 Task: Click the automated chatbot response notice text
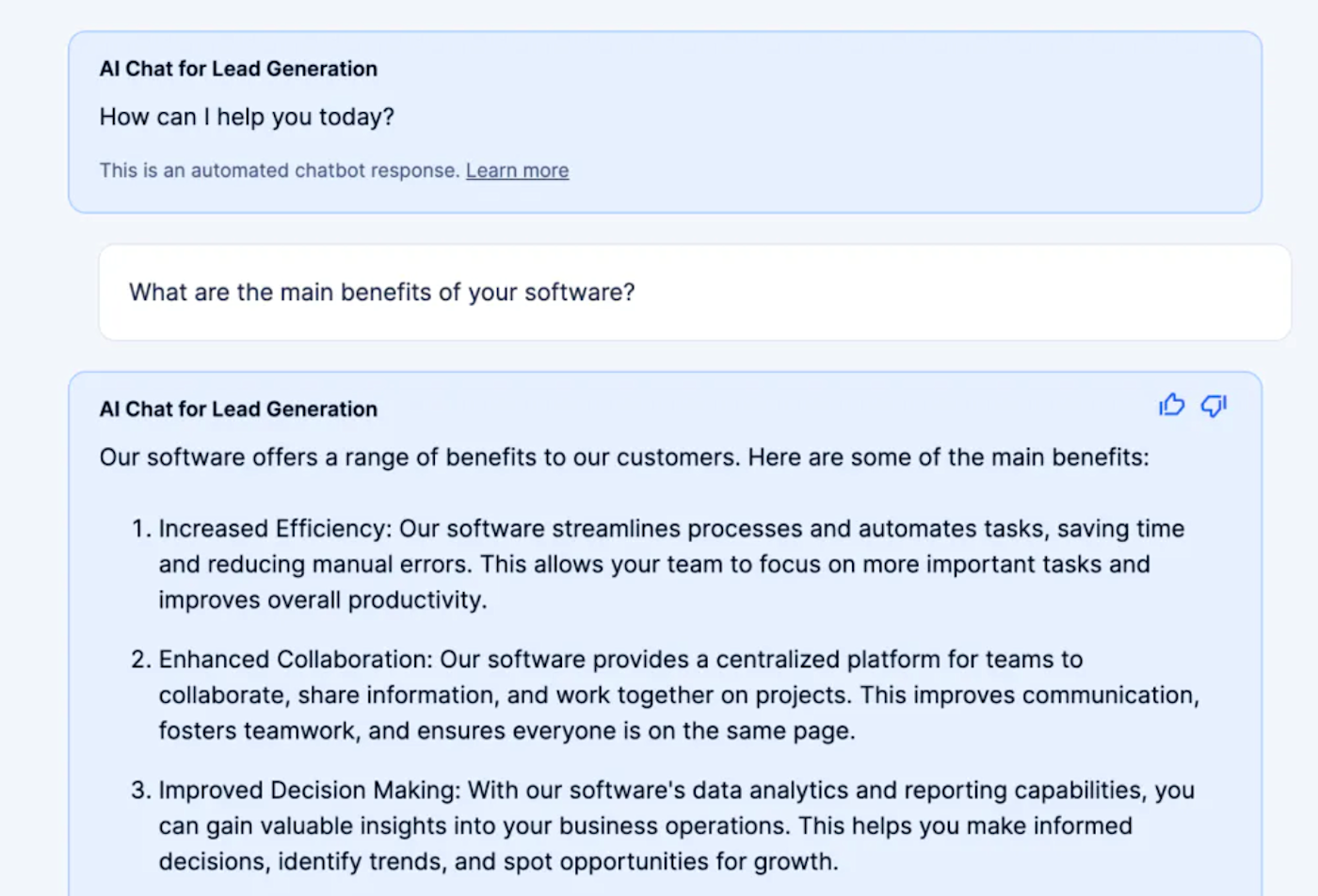tap(279, 170)
